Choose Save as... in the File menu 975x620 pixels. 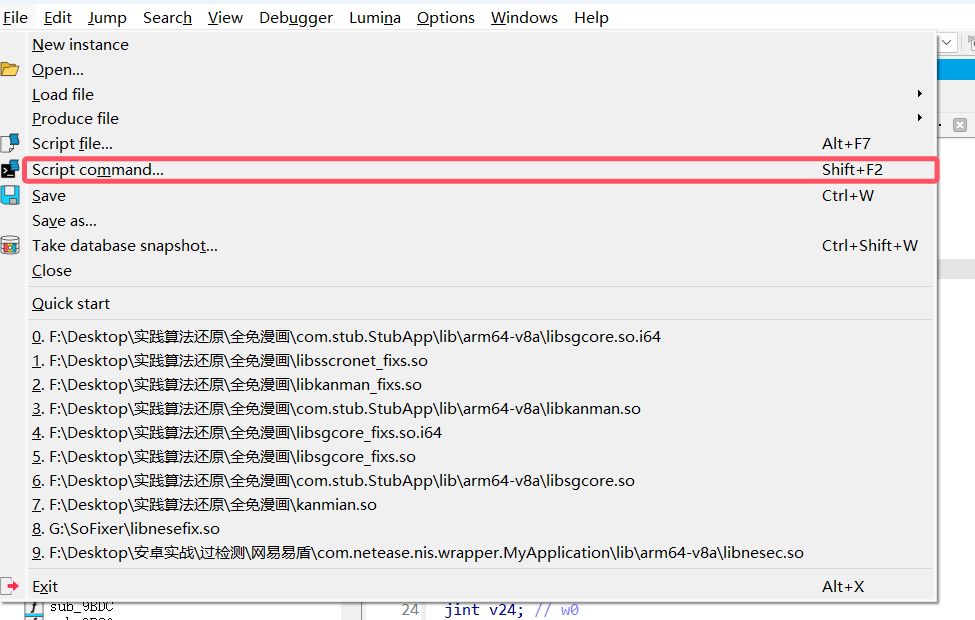point(62,220)
